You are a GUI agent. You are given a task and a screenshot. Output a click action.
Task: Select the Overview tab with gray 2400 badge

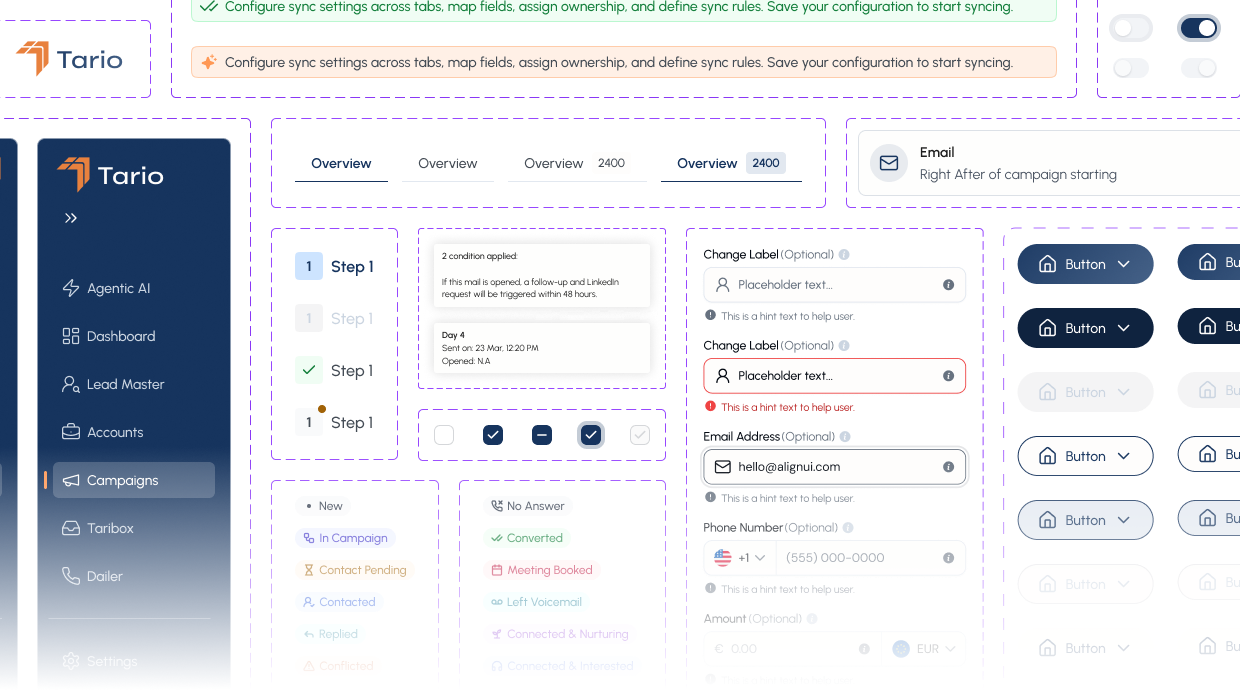[x=731, y=163]
